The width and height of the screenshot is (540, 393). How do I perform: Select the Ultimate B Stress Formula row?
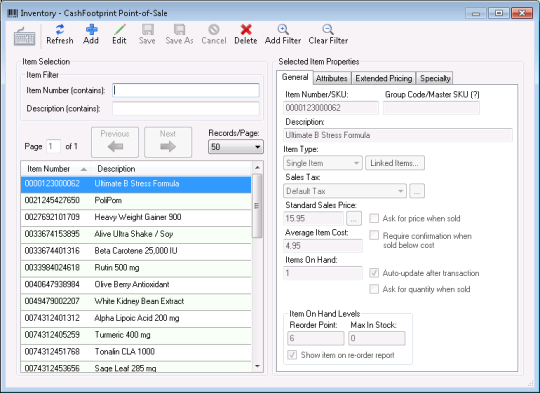point(136,184)
